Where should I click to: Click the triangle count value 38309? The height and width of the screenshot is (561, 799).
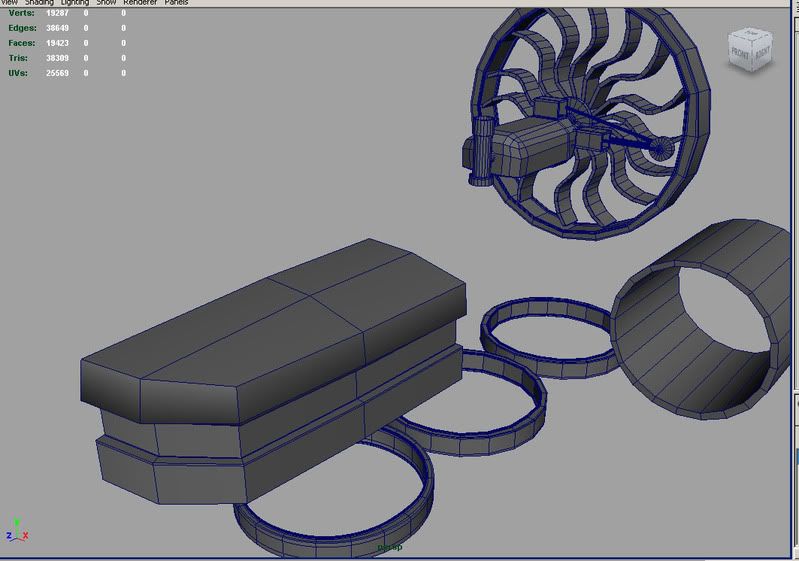click(x=57, y=58)
